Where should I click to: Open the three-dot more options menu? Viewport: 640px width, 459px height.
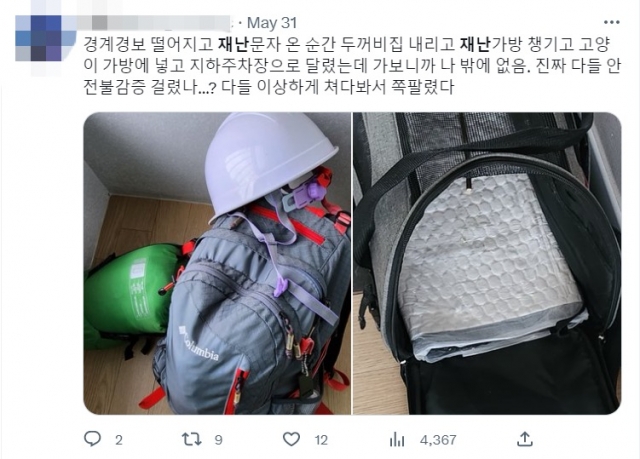click(x=611, y=22)
